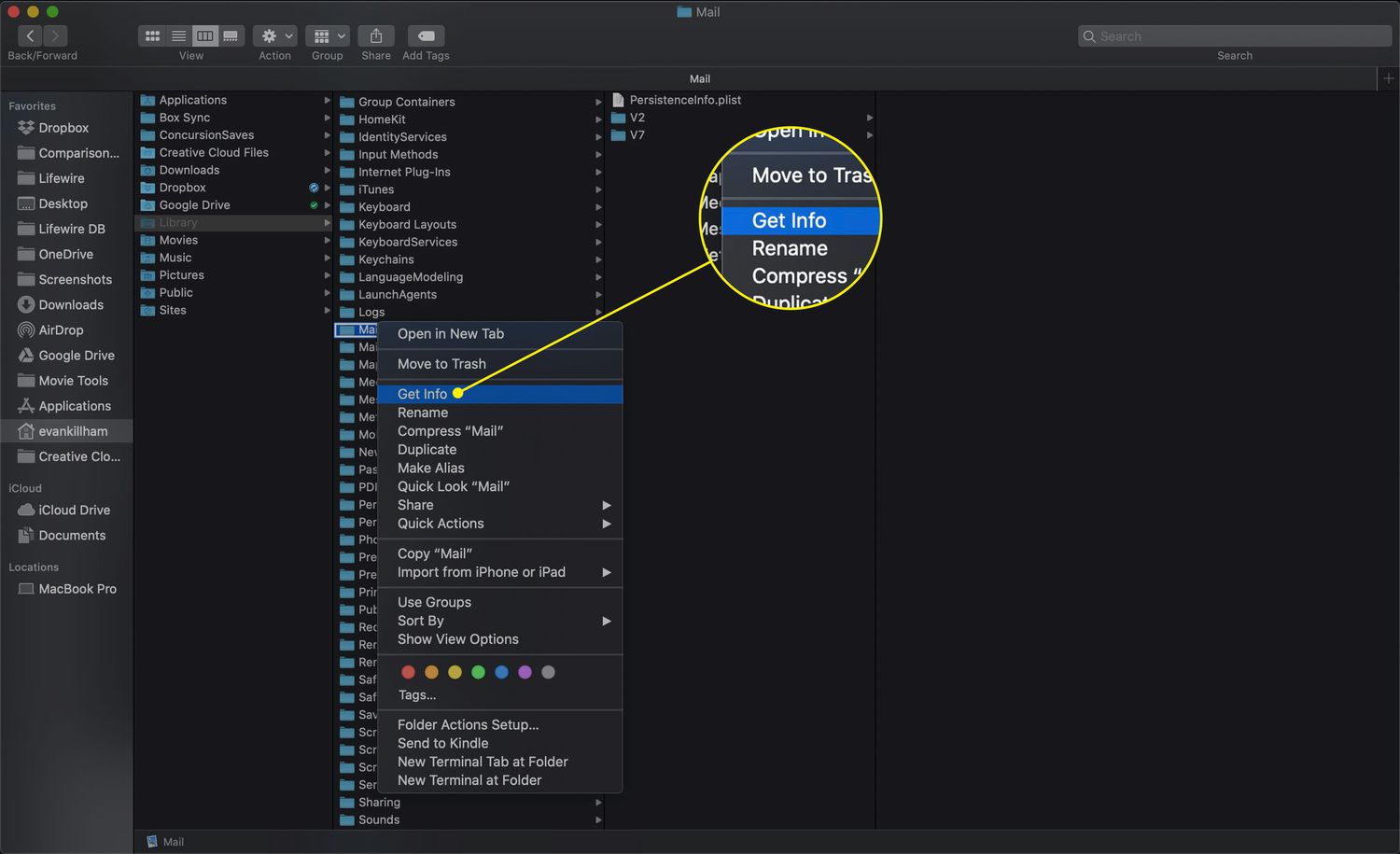This screenshot has width=1400, height=854.
Task: Switch to column view in toolbar
Action: [x=204, y=35]
